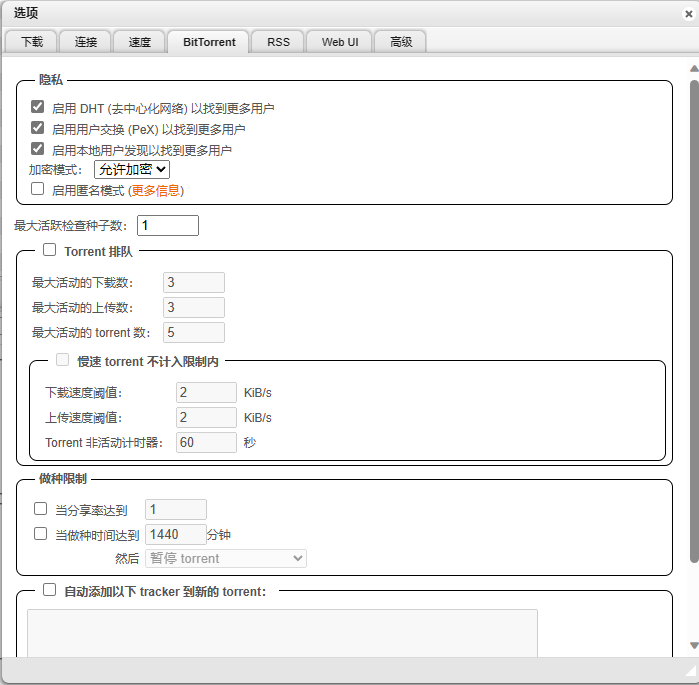The height and width of the screenshot is (685, 699).
Task: Expand the 然后 暂停 torrent dropdown
Action: 226,558
